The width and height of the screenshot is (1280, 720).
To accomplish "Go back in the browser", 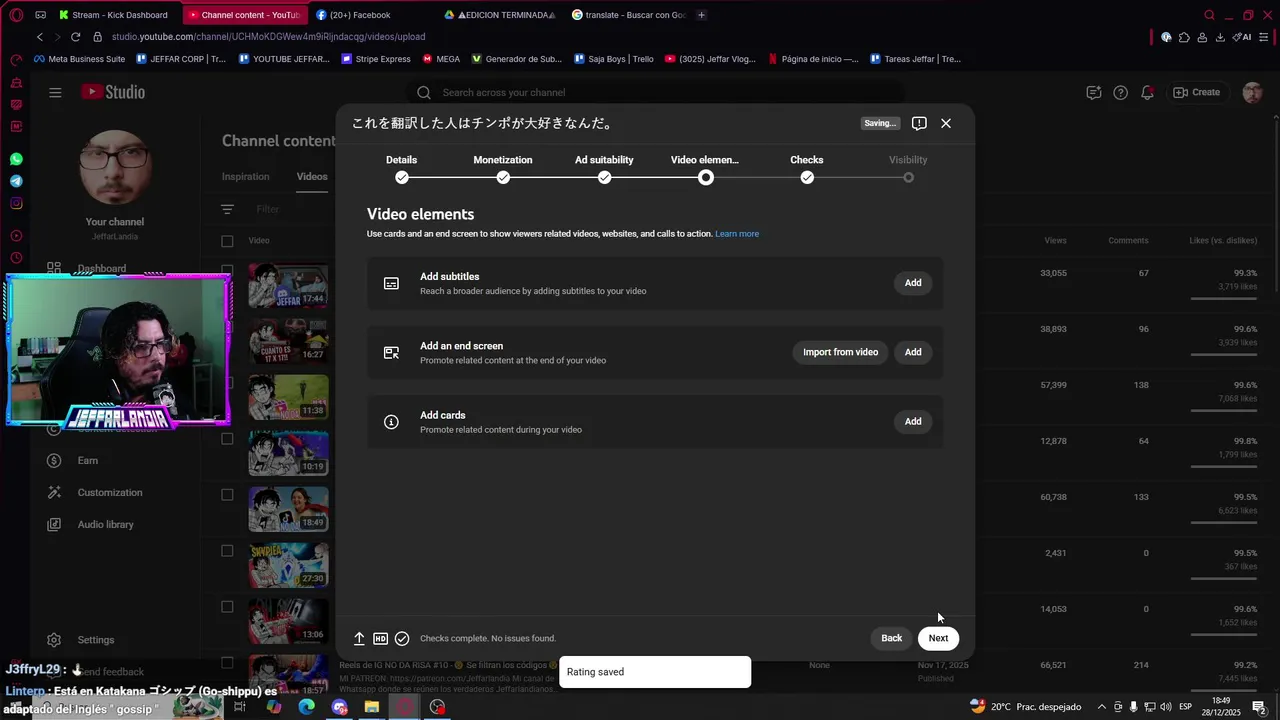I will [40, 37].
